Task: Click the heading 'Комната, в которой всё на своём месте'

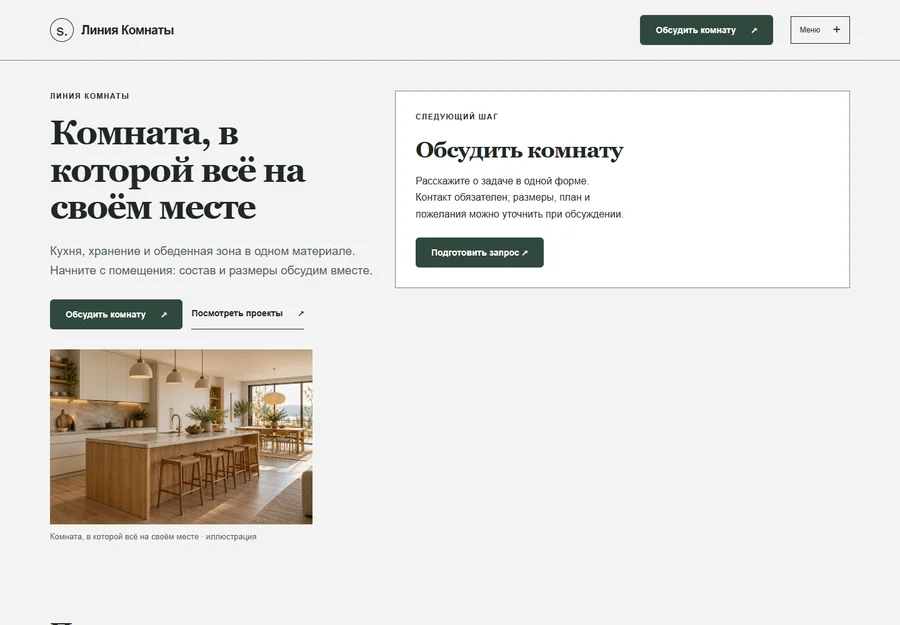Action: coord(177,170)
